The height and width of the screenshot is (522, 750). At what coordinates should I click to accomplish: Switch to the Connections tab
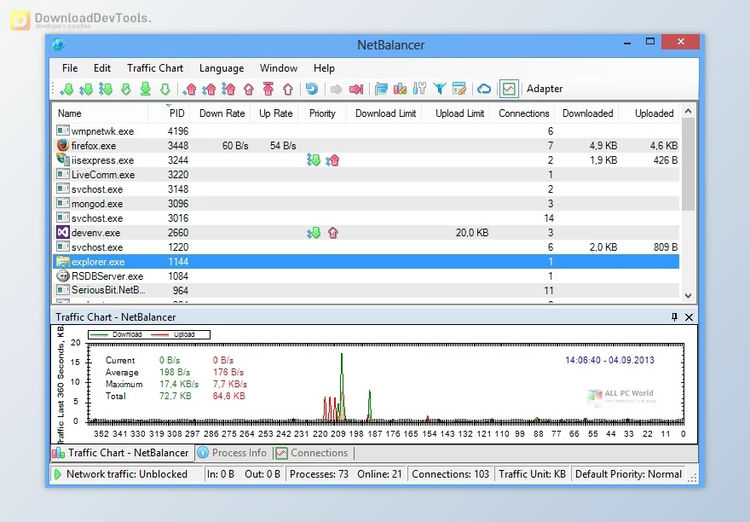point(313,453)
